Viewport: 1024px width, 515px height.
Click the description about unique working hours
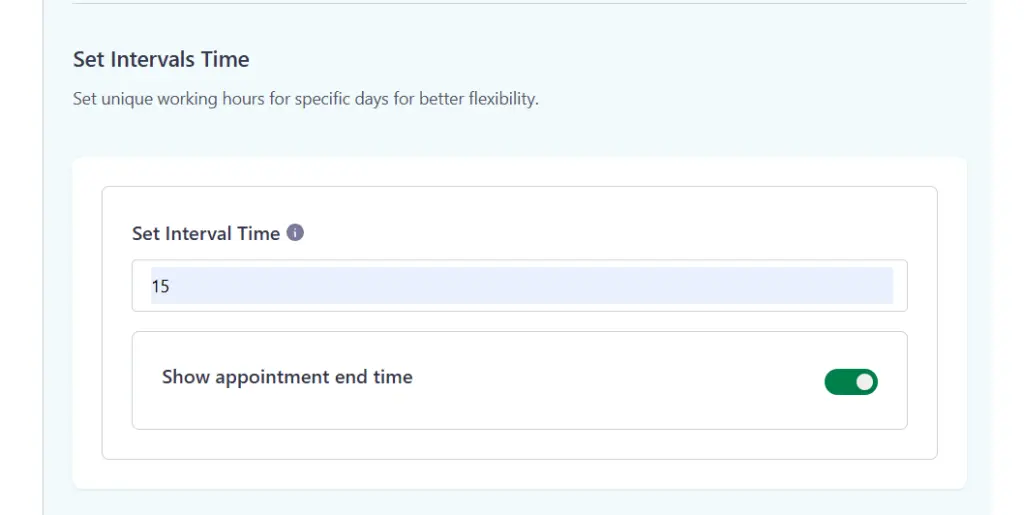305,100
